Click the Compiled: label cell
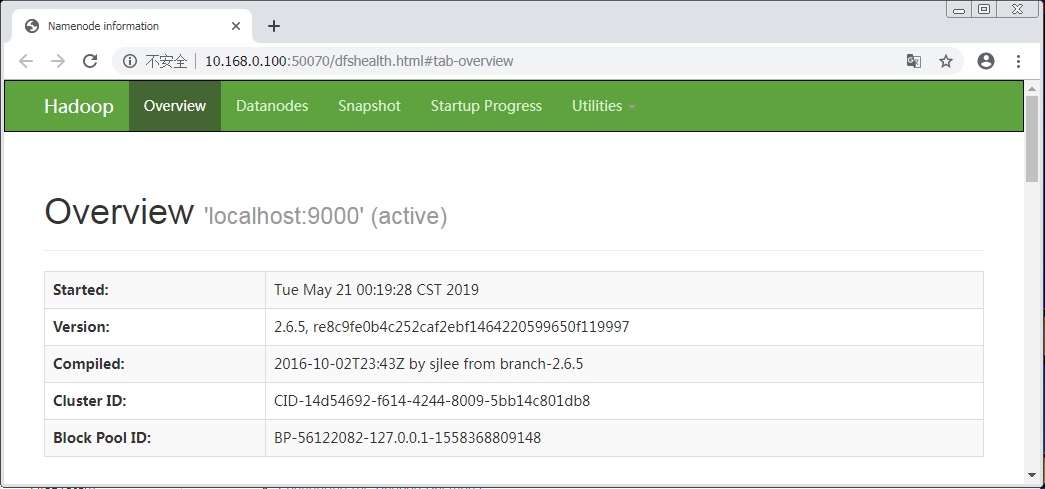This screenshot has height=489, width=1045. tap(155, 364)
